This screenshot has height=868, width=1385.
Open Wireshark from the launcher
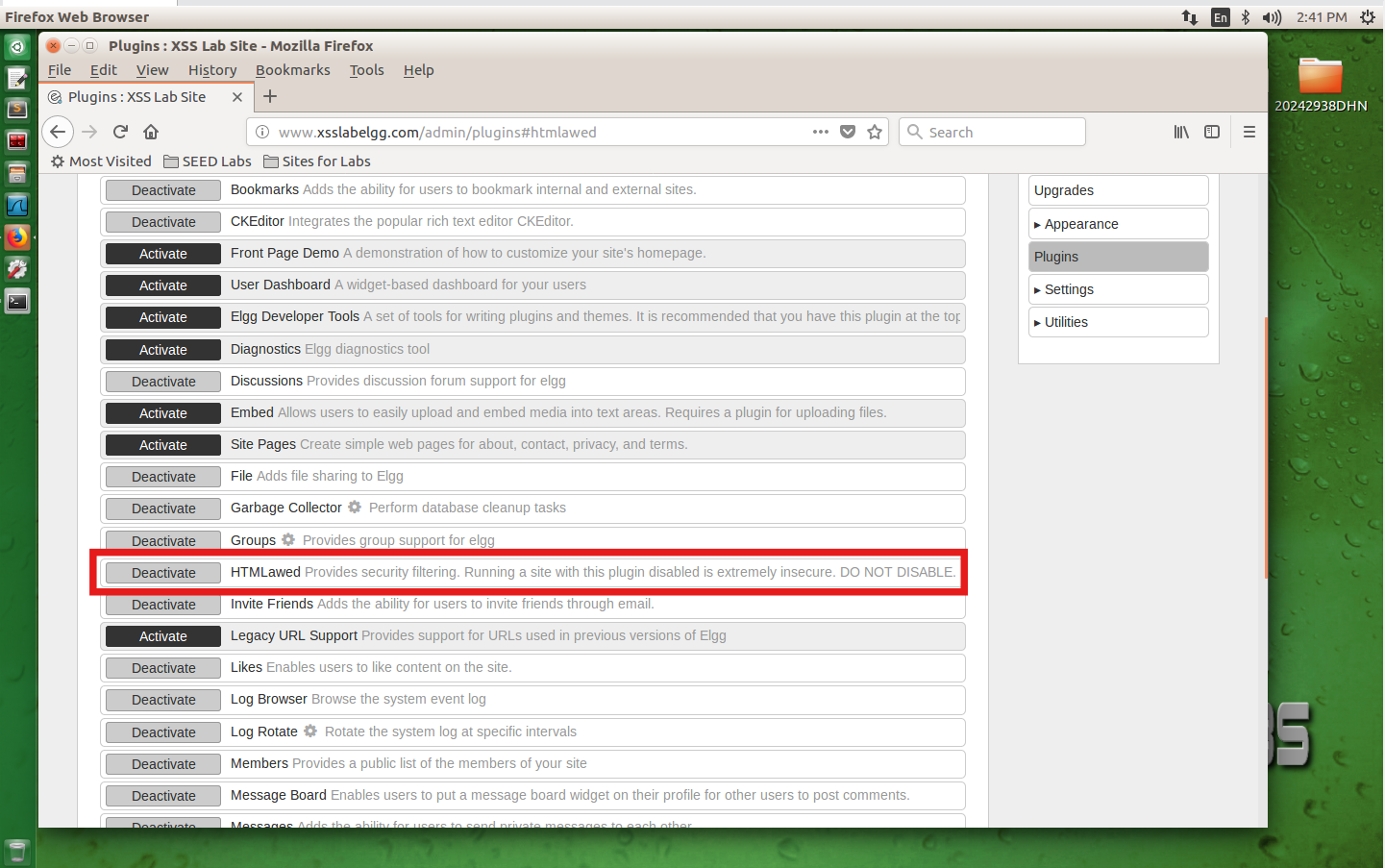(17, 205)
